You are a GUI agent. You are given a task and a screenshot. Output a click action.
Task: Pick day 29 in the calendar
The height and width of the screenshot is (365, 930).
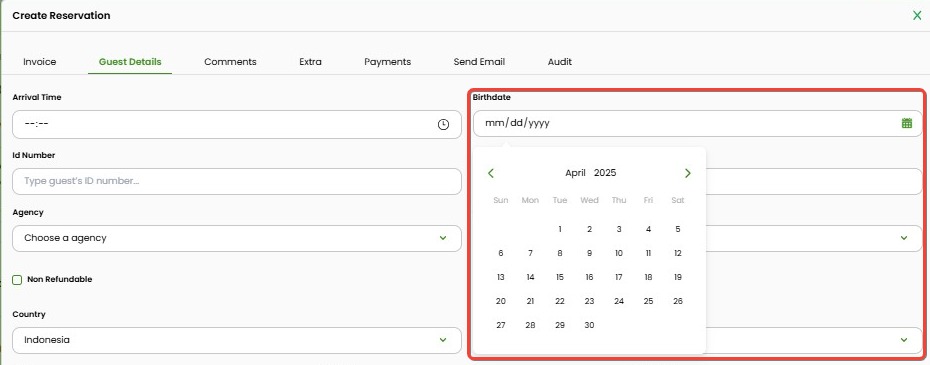click(560, 325)
